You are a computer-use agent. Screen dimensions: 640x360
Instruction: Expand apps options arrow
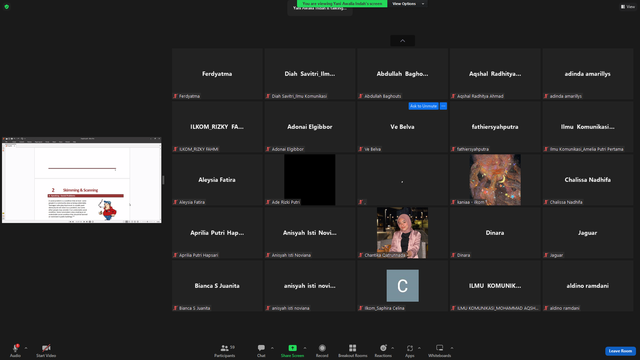pyautogui.click(x=419, y=348)
